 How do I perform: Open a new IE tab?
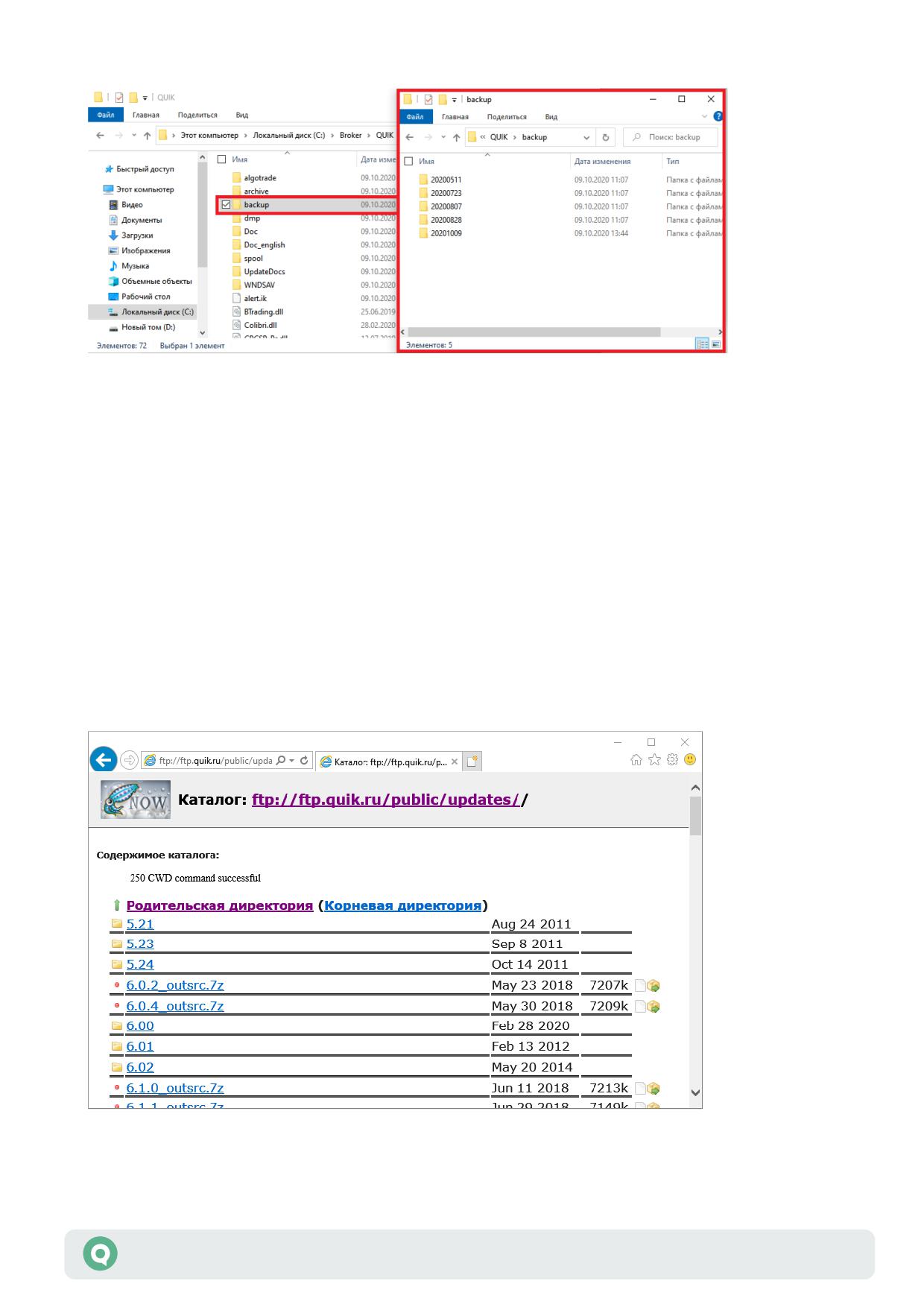[x=473, y=761]
